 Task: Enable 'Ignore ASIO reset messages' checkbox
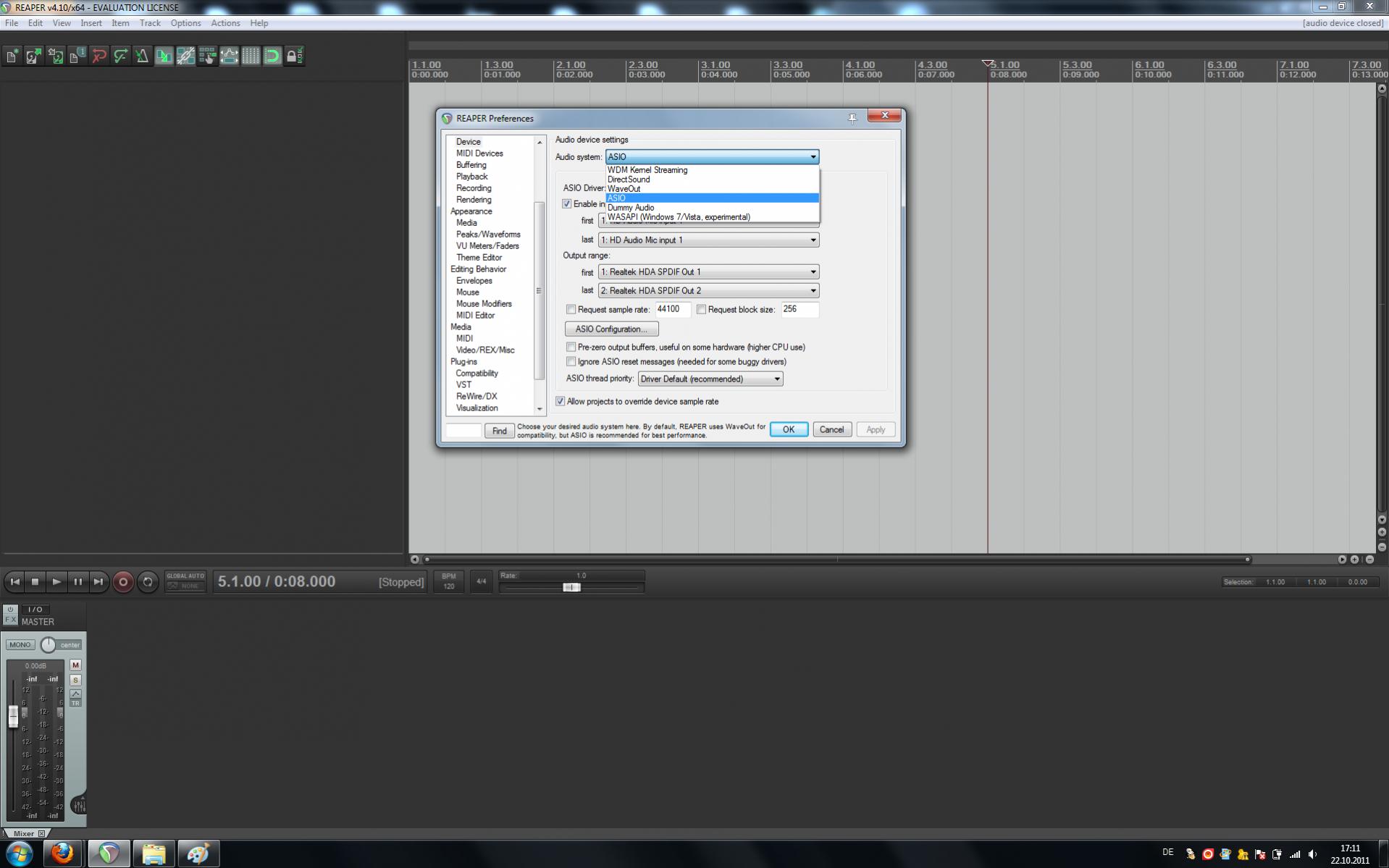click(571, 362)
